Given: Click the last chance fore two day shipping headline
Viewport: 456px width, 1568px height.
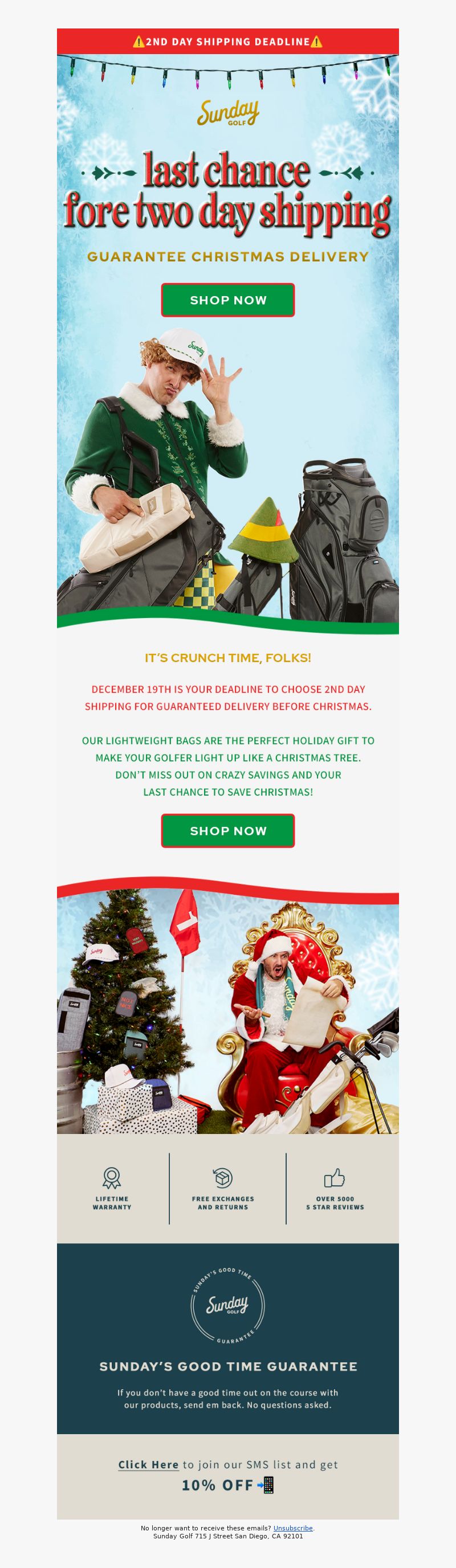Looking at the screenshot, I should click(x=227, y=193).
